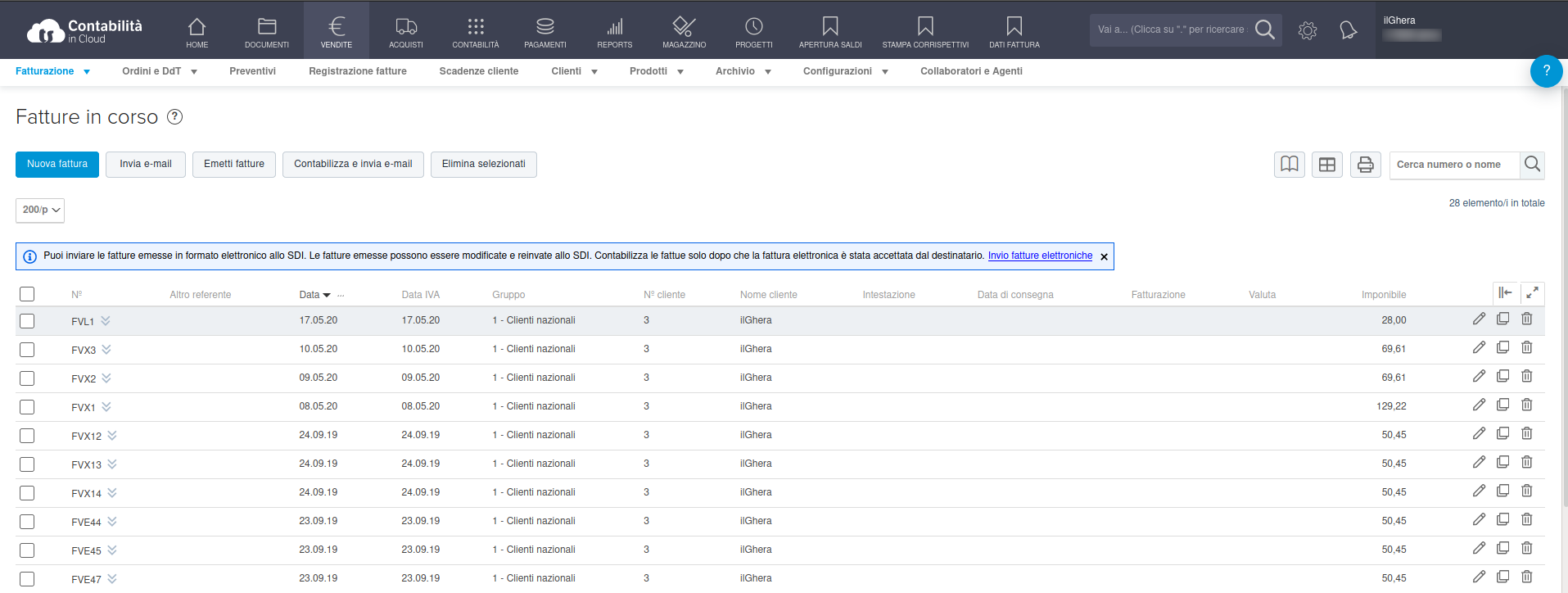Screen dimensions: 1568x593
Task: Open the DOCUMENTI folder icon
Action: pos(267,27)
